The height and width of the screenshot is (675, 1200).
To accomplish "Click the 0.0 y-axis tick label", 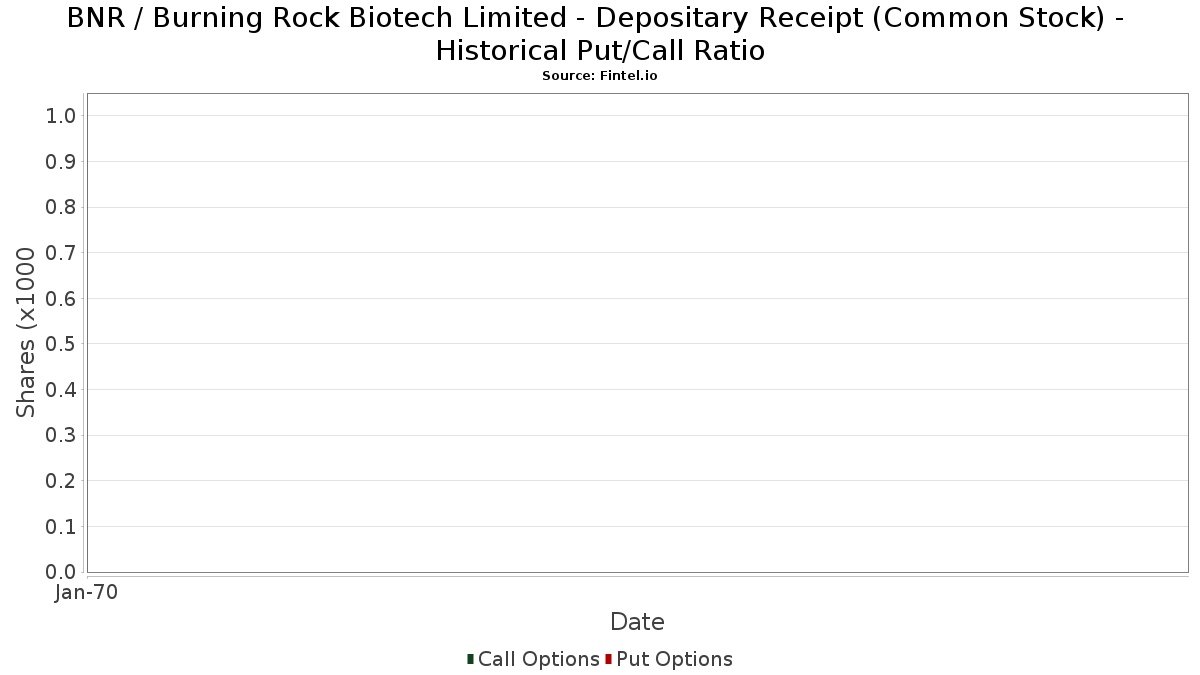I will pyautogui.click(x=61, y=572).
